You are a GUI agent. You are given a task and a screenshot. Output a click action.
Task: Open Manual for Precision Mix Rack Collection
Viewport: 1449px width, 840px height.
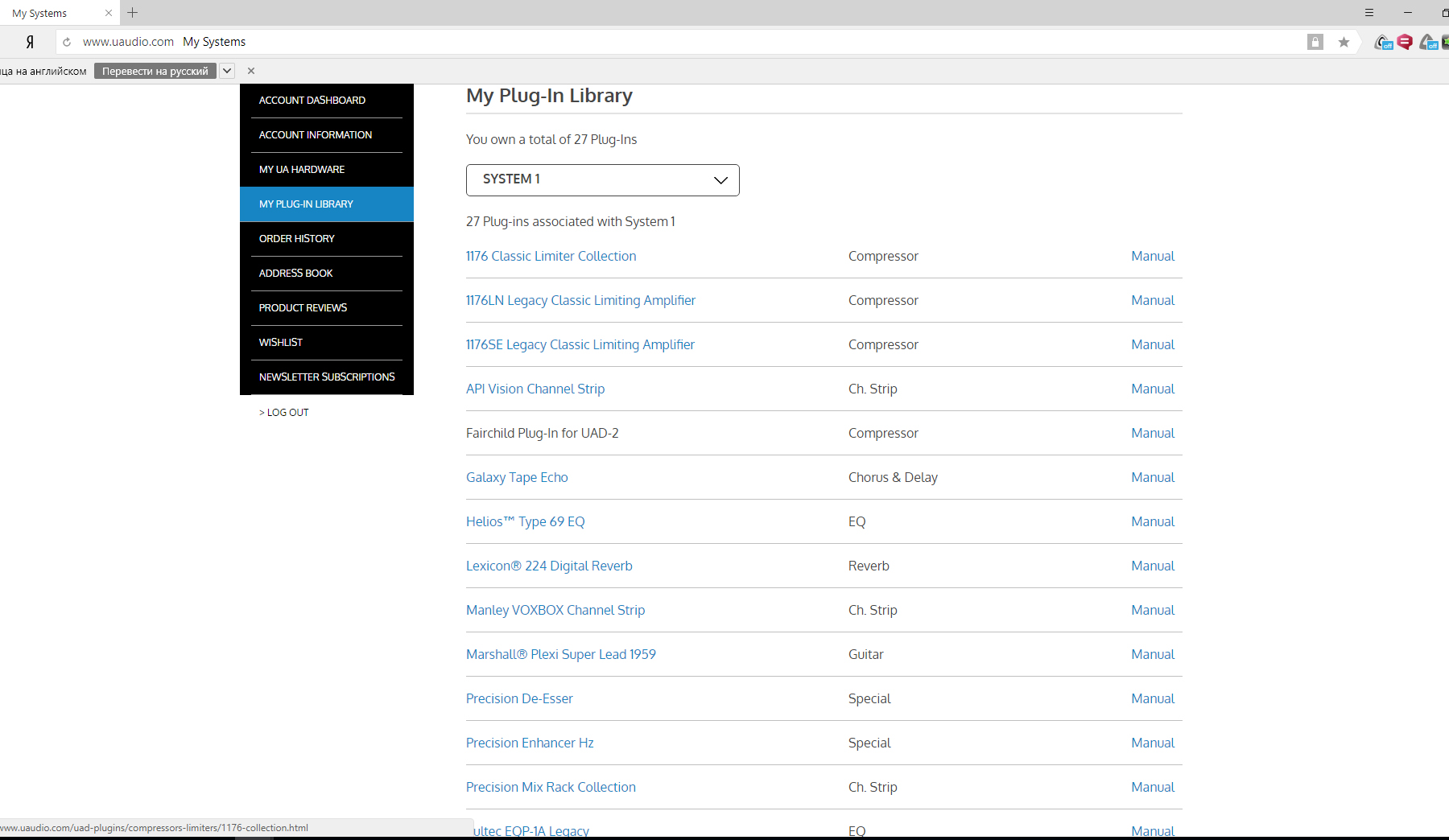[1153, 787]
